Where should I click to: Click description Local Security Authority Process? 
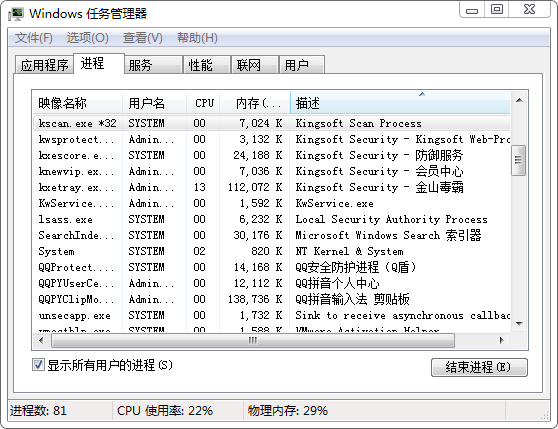391,219
